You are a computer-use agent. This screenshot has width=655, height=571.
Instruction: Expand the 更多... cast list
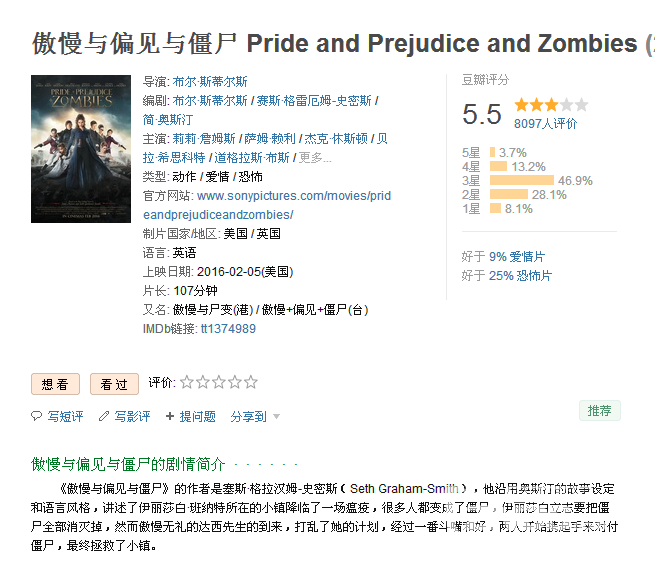click(314, 157)
